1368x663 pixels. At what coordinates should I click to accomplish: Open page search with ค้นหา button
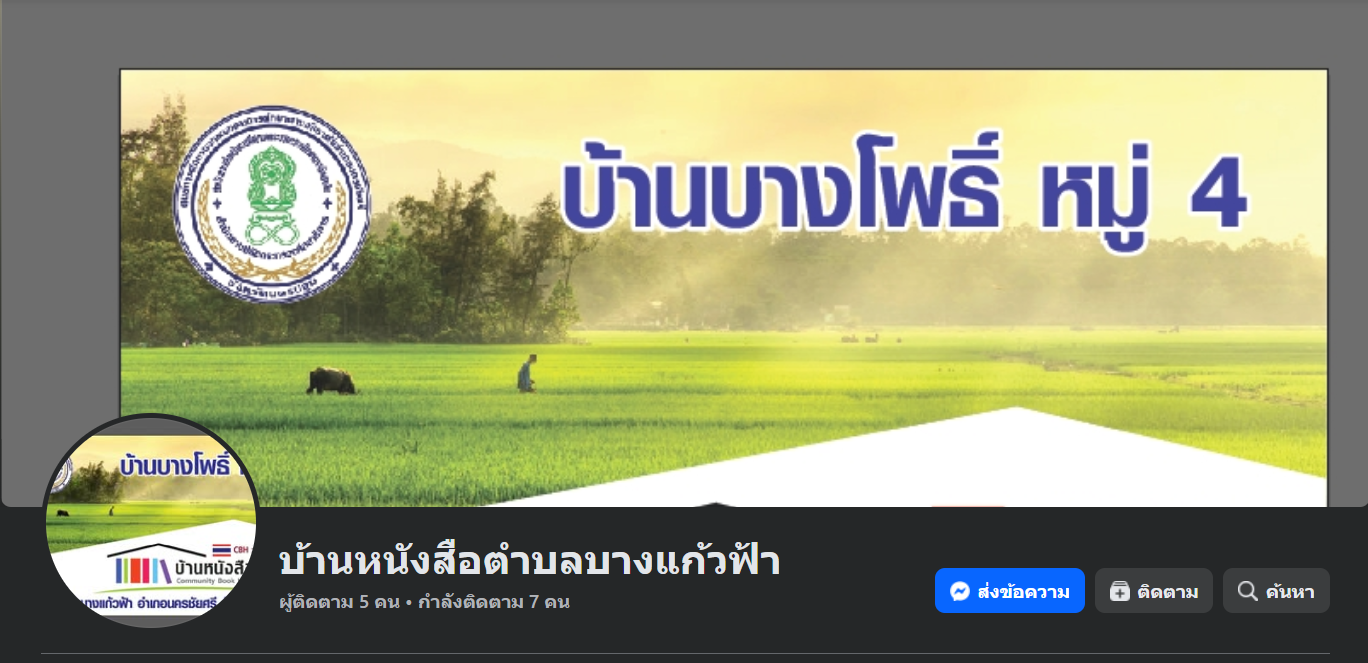[1276, 591]
